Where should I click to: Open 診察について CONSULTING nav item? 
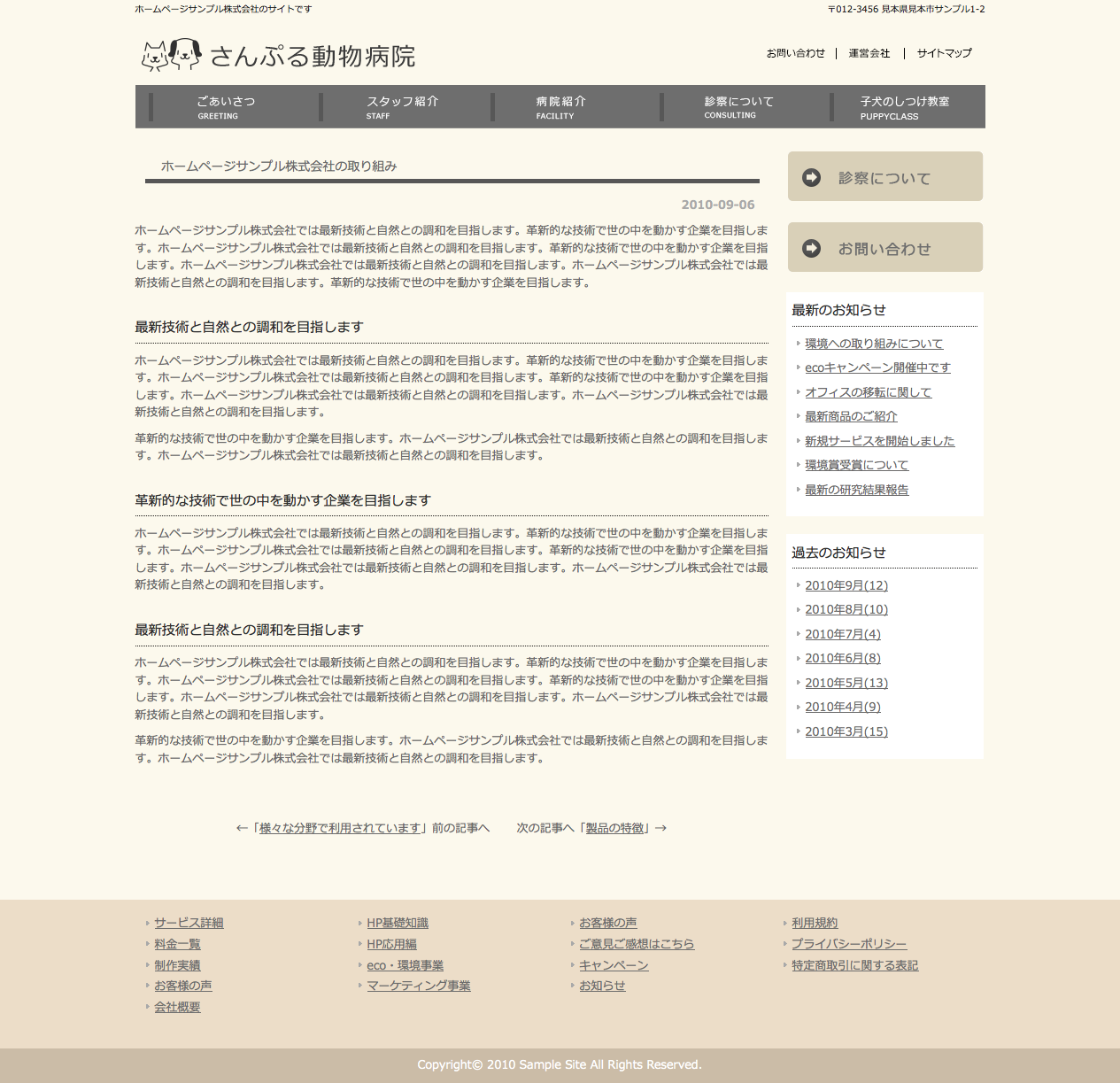click(x=738, y=107)
